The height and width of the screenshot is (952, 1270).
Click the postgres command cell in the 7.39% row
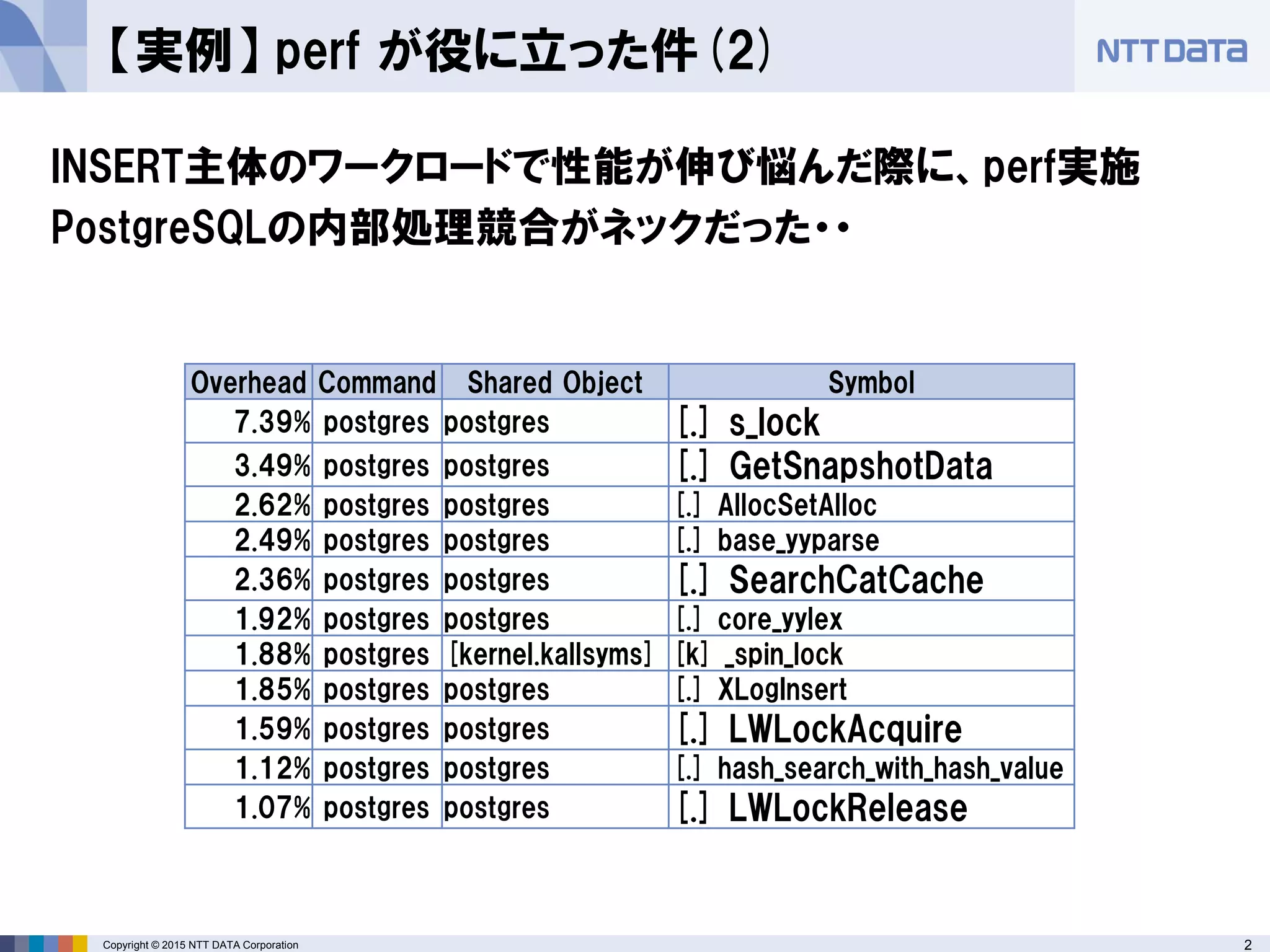click(377, 421)
